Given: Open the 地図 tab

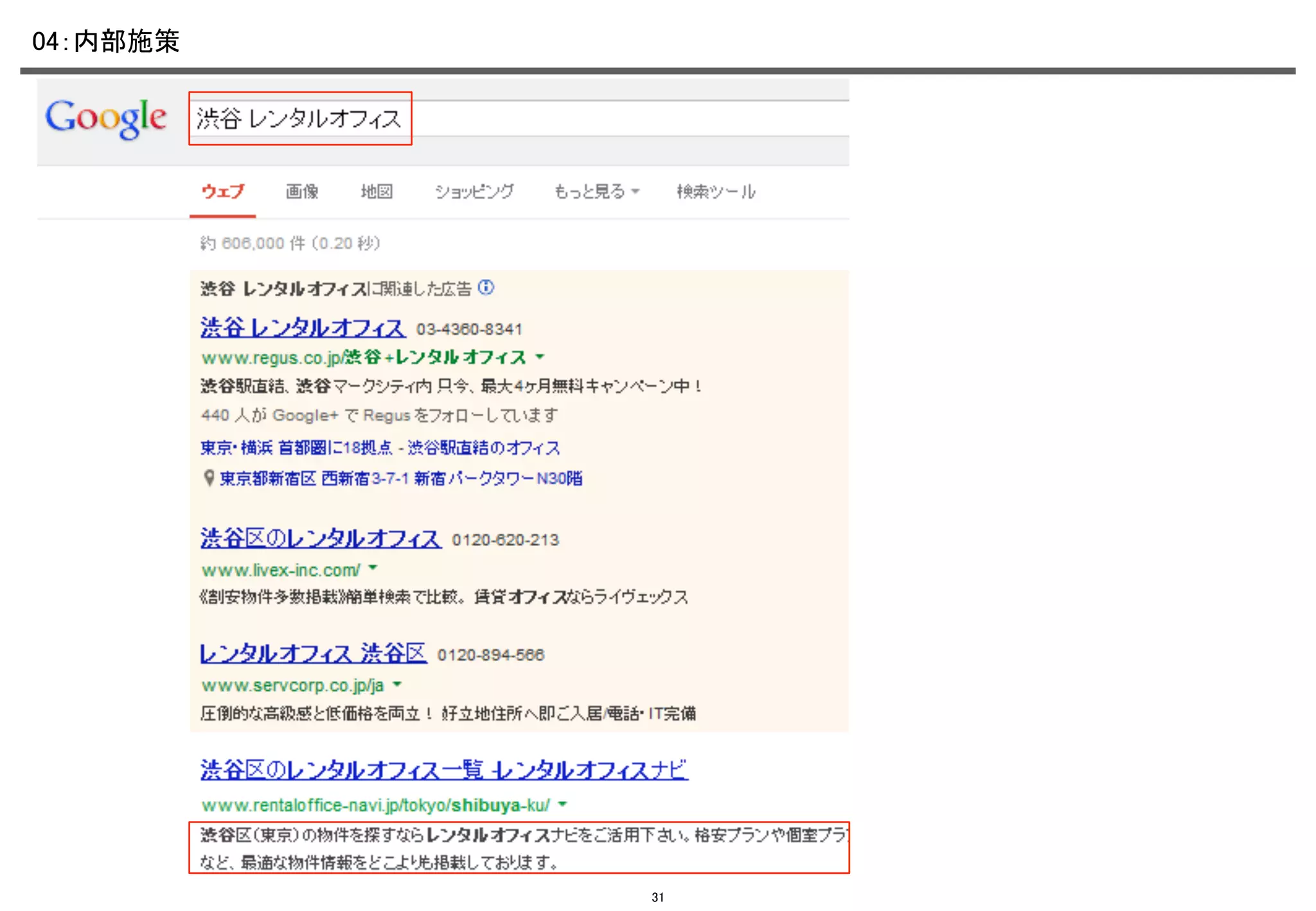Looking at the screenshot, I should (x=377, y=191).
